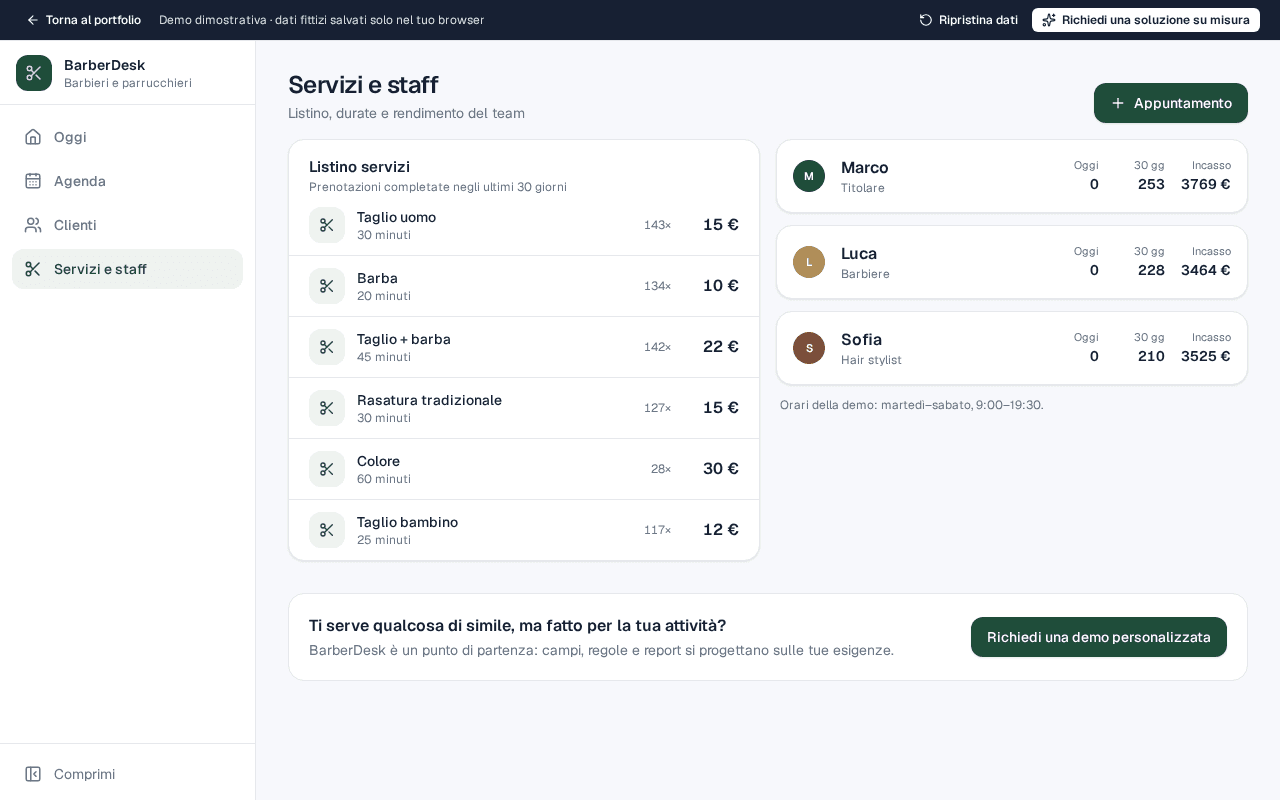Create a new Appuntamento

click(1171, 103)
